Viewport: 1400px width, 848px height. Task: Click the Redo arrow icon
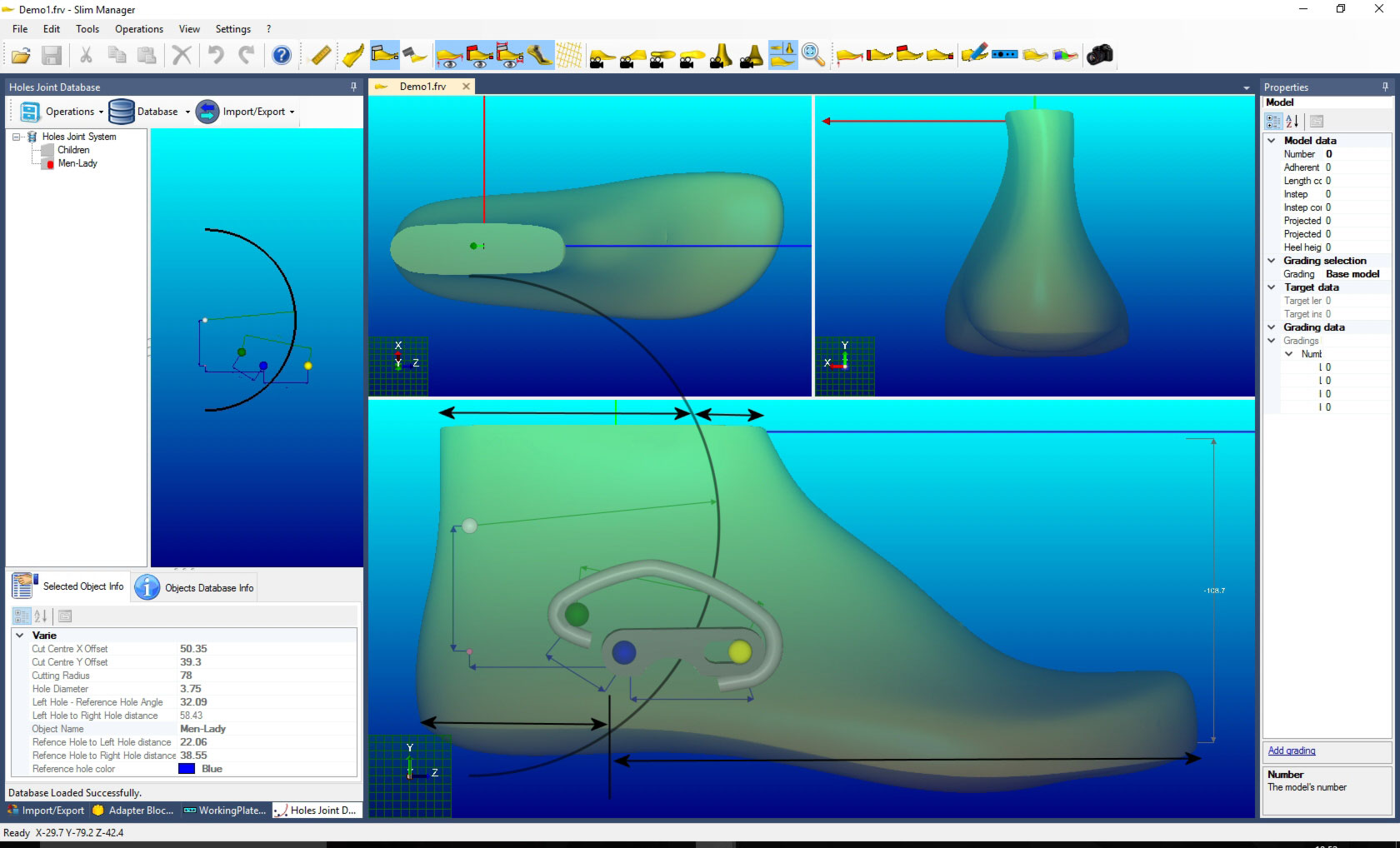click(x=247, y=56)
